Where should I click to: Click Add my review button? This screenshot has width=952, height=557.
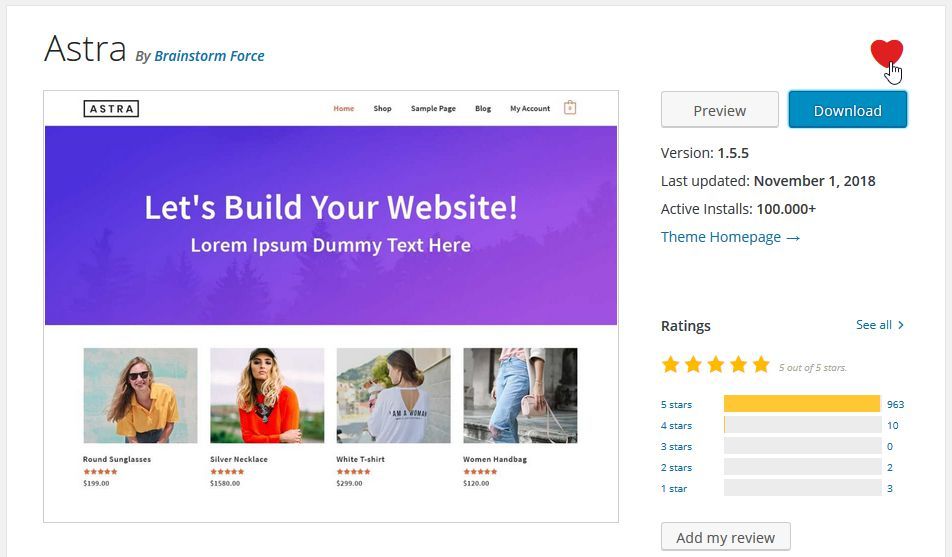pyautogui.click(x=725, y=537)
